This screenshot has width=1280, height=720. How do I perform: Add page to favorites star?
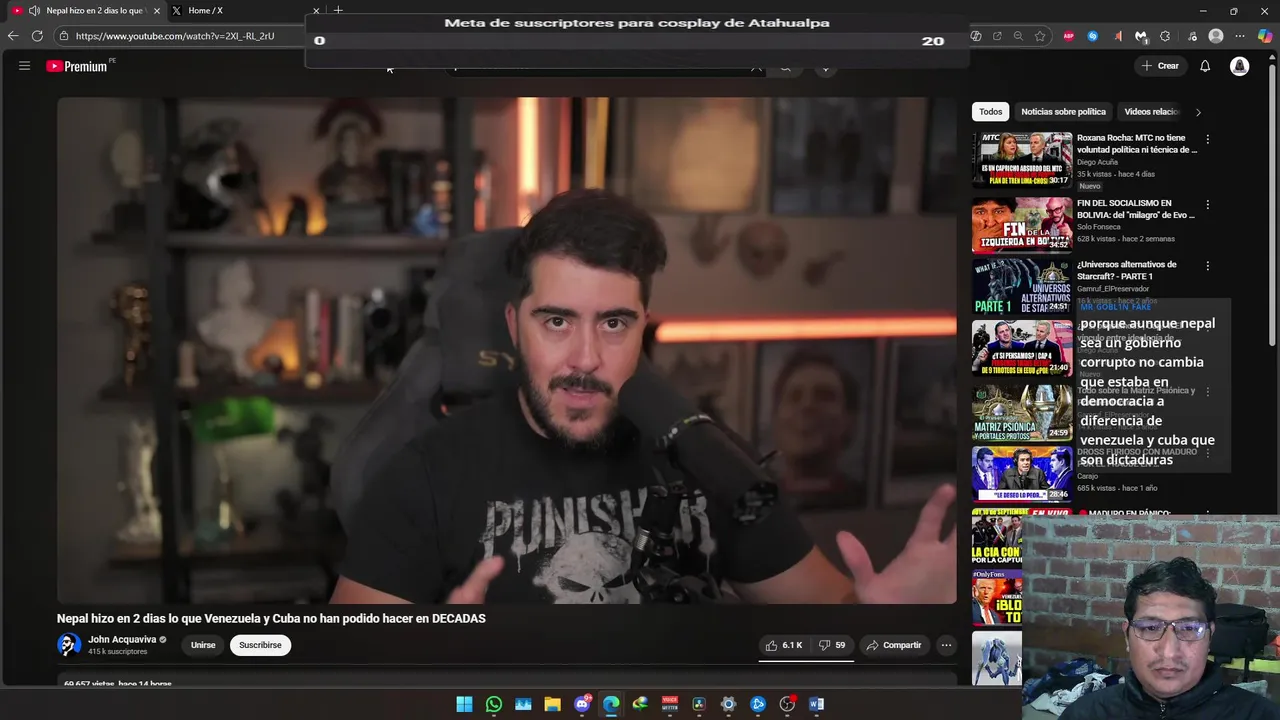click(x=1040, y=36)
